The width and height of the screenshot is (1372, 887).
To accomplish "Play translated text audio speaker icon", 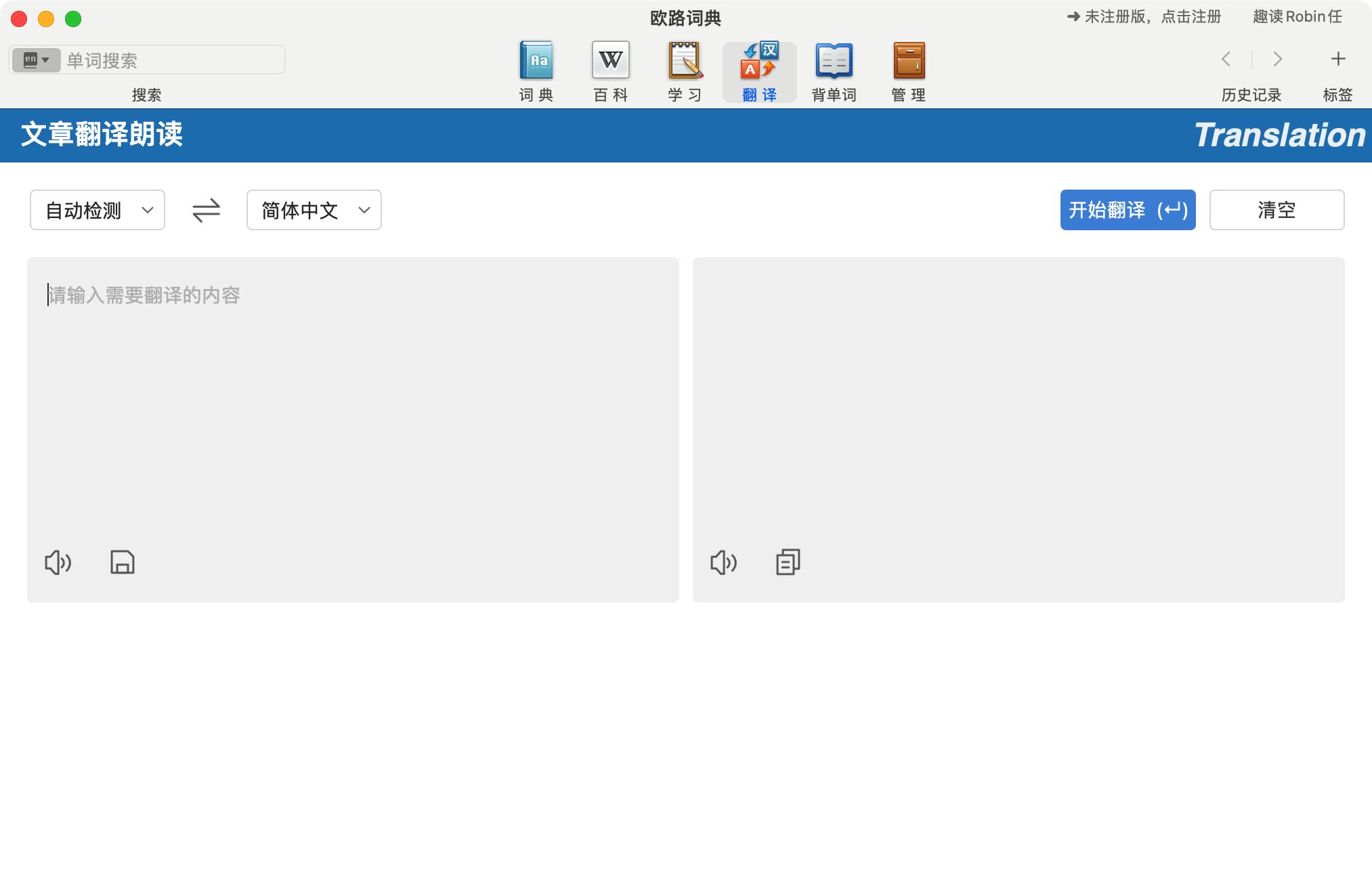I will coord(723,563).
